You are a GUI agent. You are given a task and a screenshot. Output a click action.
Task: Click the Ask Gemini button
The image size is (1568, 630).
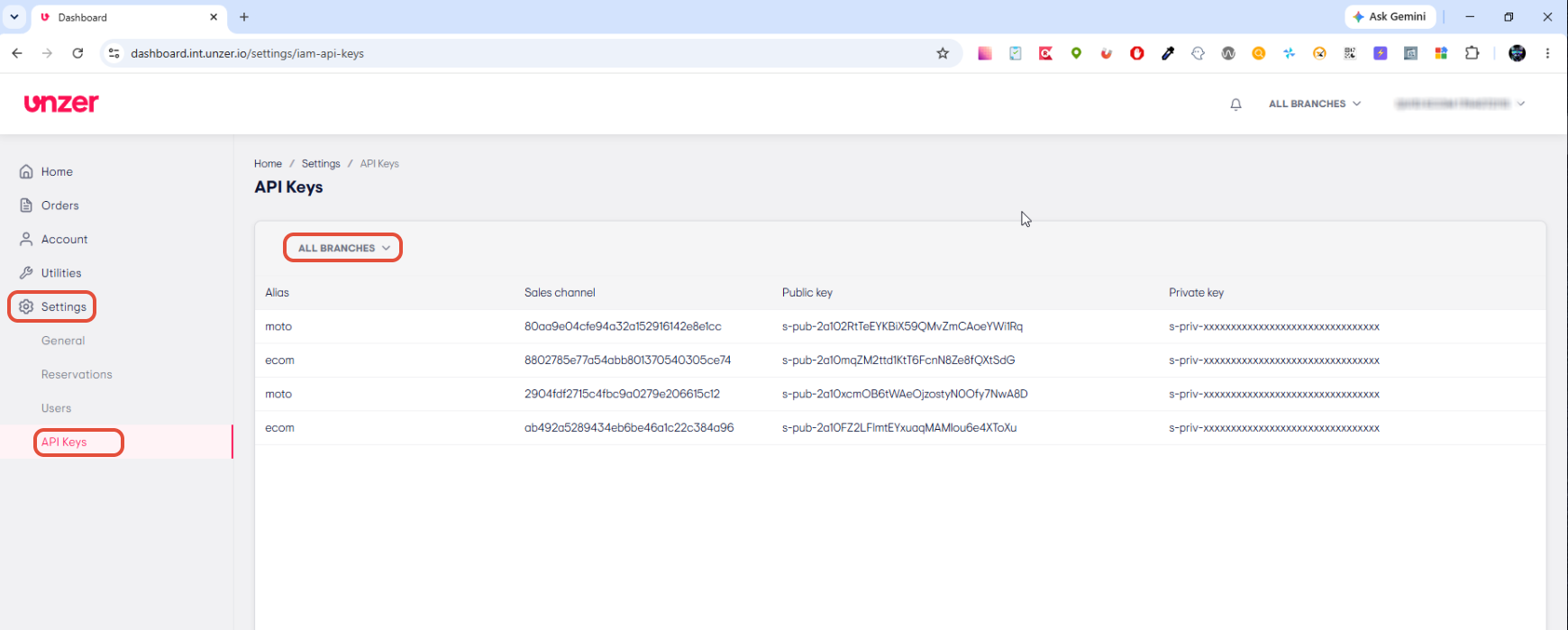[1390, 16]
